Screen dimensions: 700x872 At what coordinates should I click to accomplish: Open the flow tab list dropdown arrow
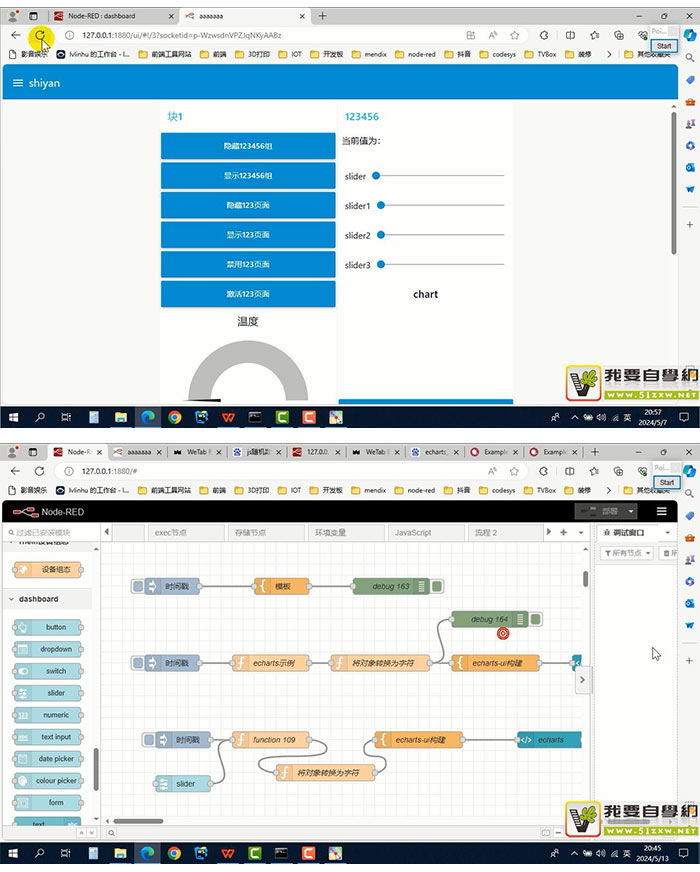point(581,532)
